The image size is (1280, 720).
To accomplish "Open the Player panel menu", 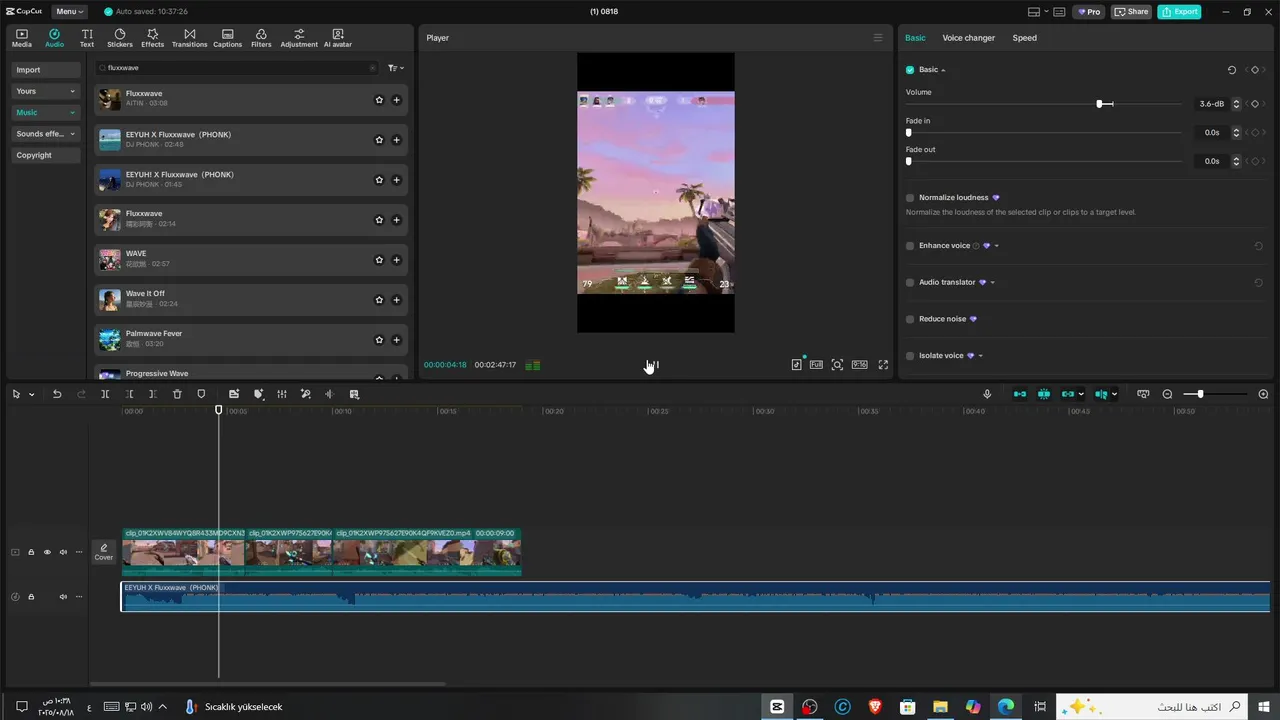I will tap(878, 38).
